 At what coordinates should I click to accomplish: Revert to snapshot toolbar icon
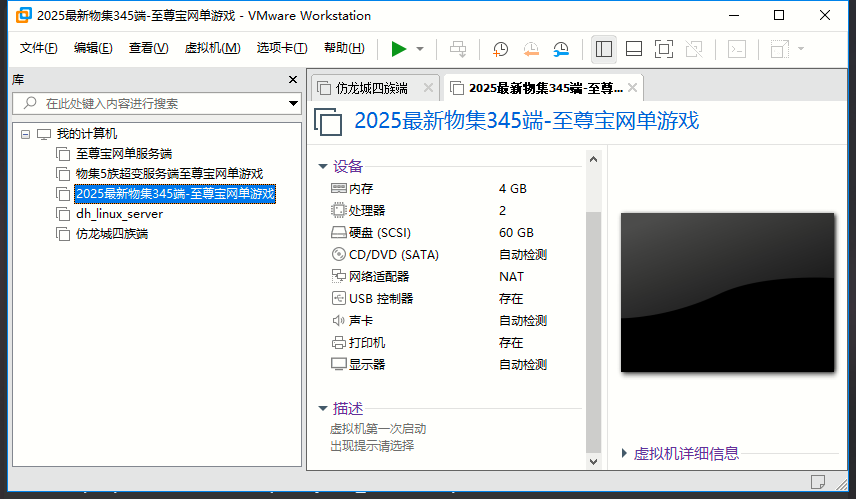531,49
